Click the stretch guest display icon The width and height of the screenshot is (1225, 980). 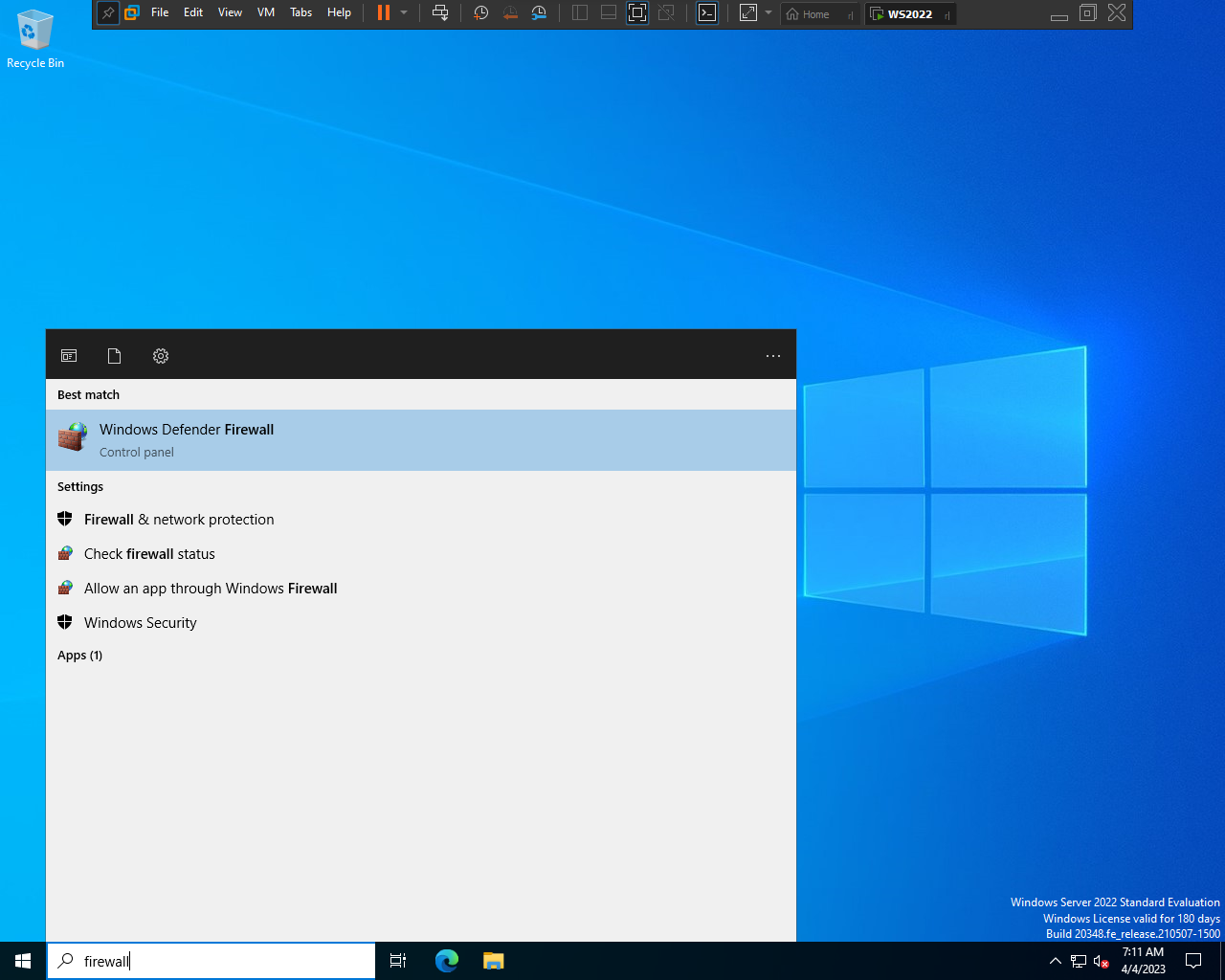pyautogui.click(x=748, y=13)
